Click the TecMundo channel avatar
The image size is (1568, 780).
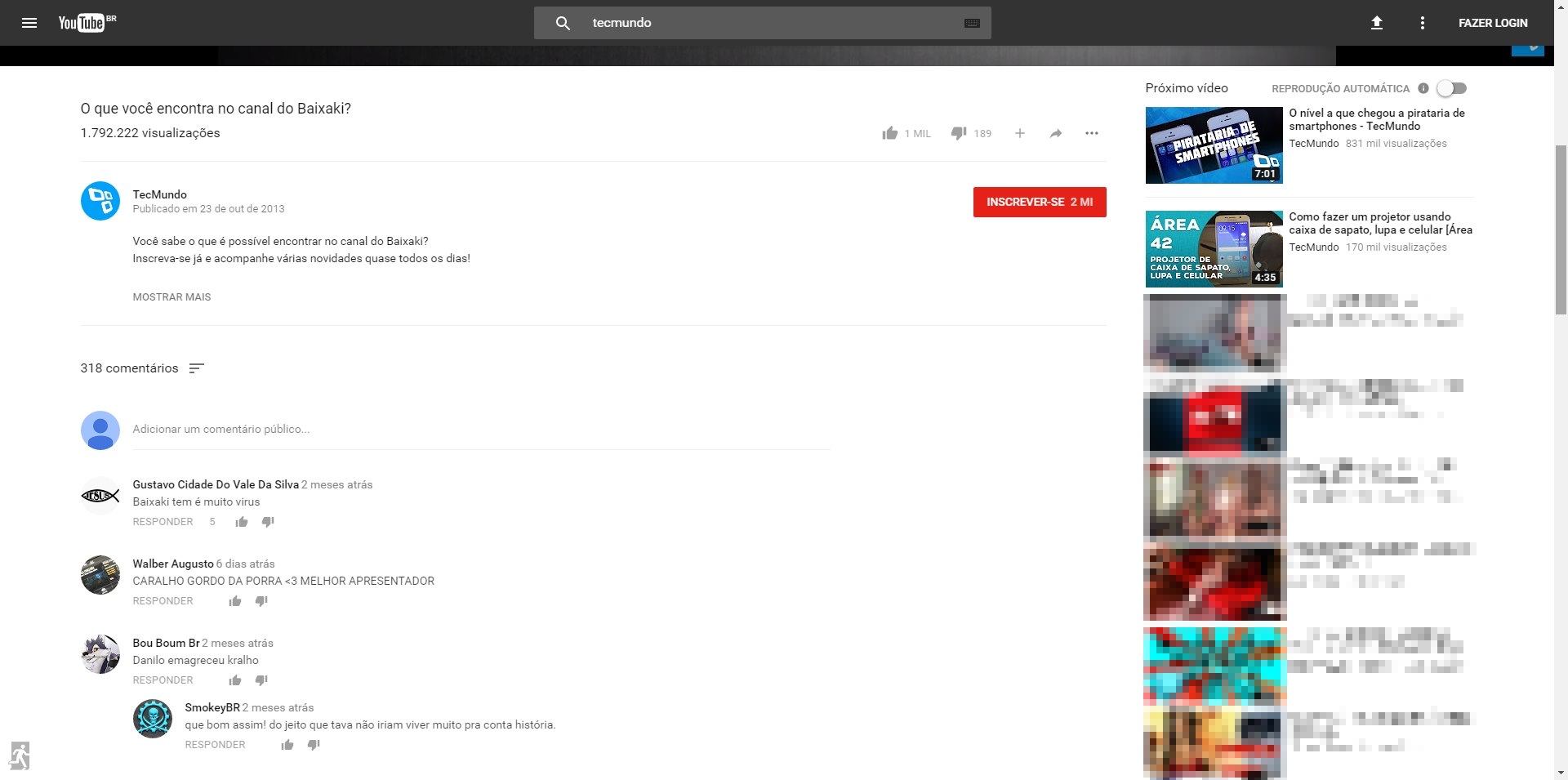click(100, 201)
